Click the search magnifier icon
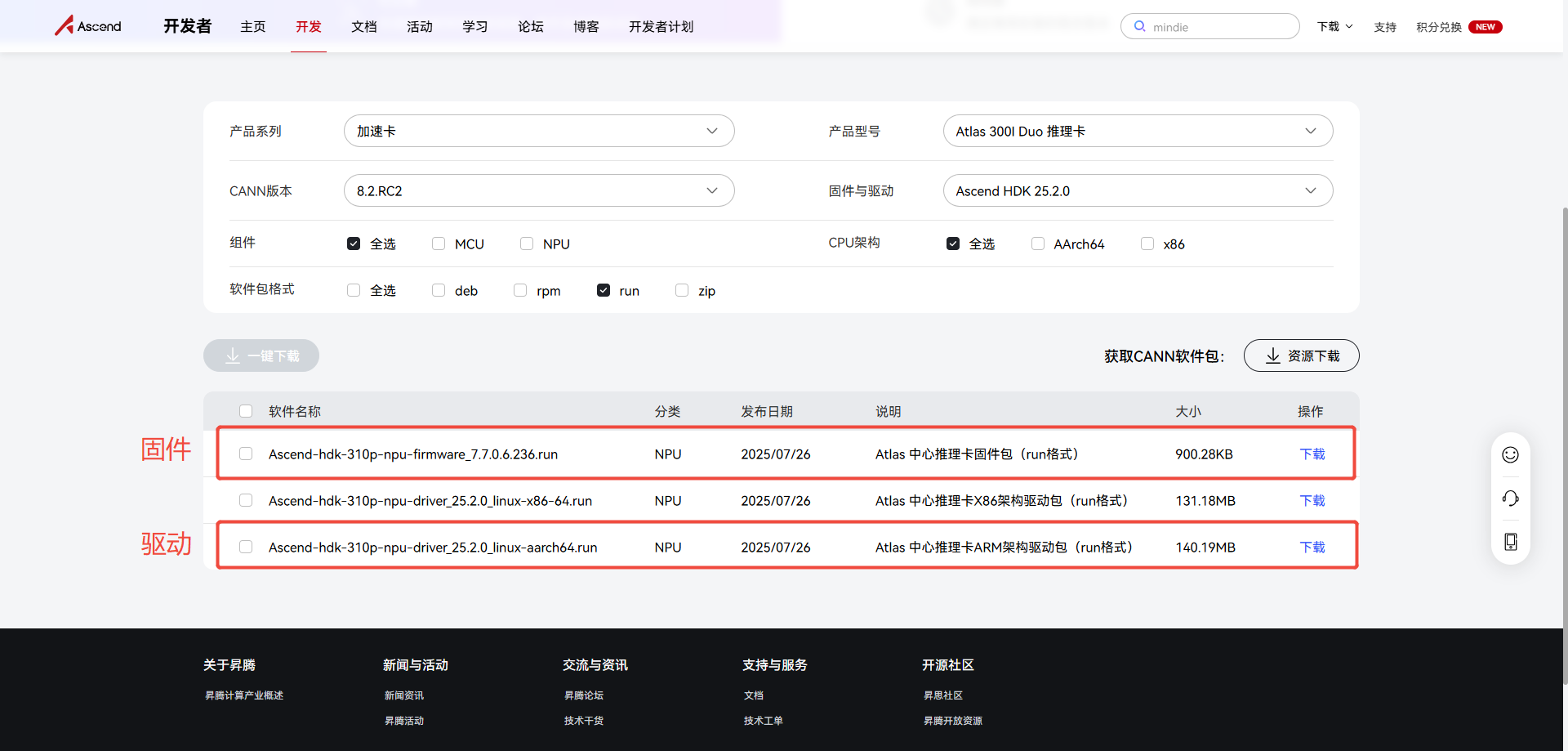The width and height of the screenshot is (1568, 751). tap(1140, 26)
